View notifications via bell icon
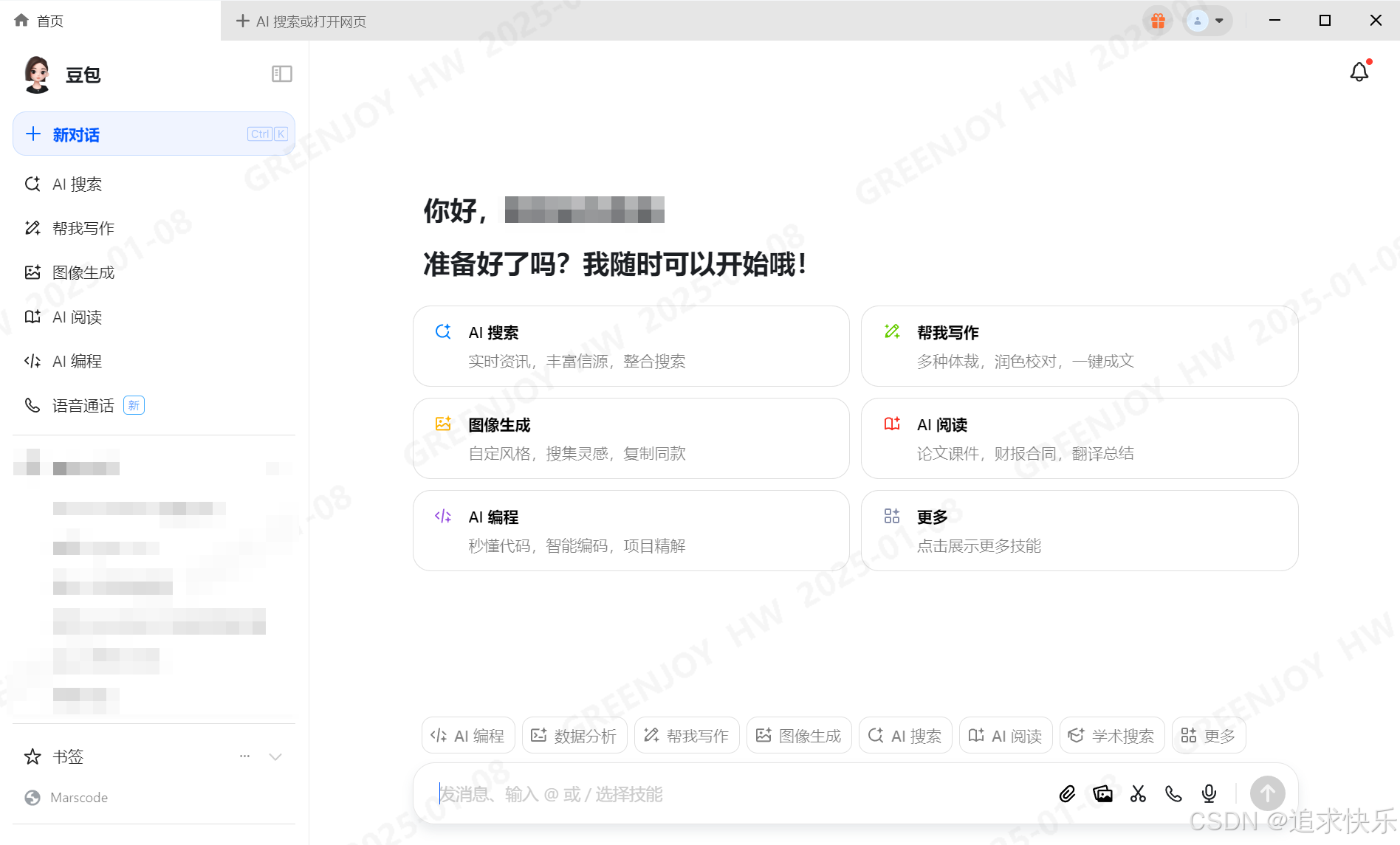This screenshot has width=1400, height=845. pos(1359,72)
